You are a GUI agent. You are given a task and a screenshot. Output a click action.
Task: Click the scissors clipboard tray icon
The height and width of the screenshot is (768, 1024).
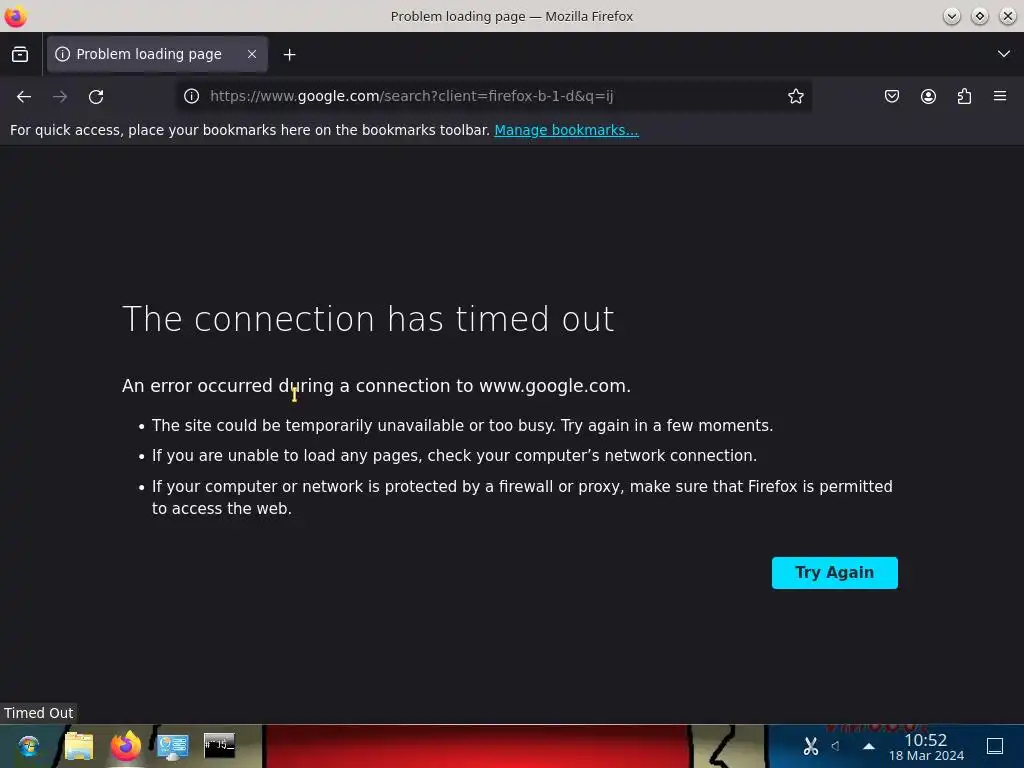(x=810, y=746)
